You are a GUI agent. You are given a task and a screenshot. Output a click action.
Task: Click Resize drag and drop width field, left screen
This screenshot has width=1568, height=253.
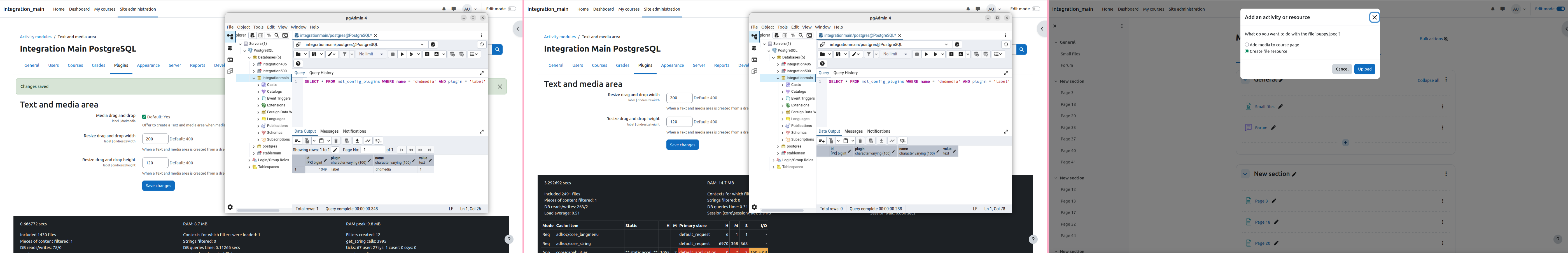pos(155,139)
